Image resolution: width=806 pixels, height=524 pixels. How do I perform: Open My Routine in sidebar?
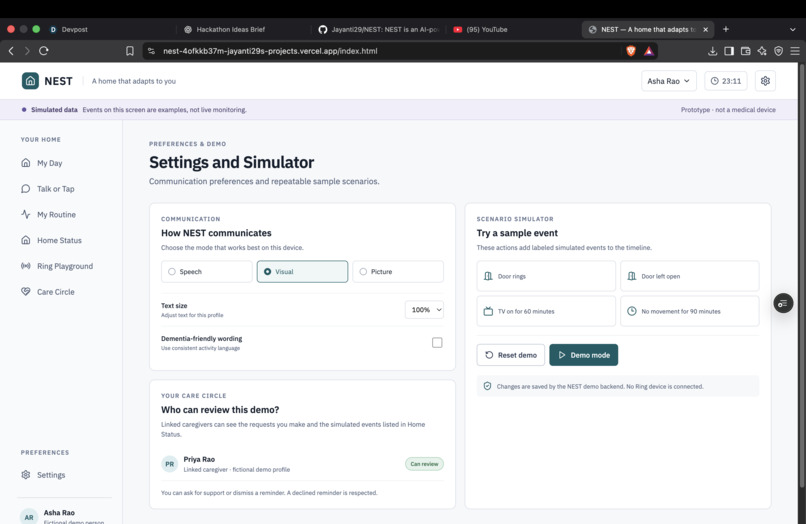(56, 214)
